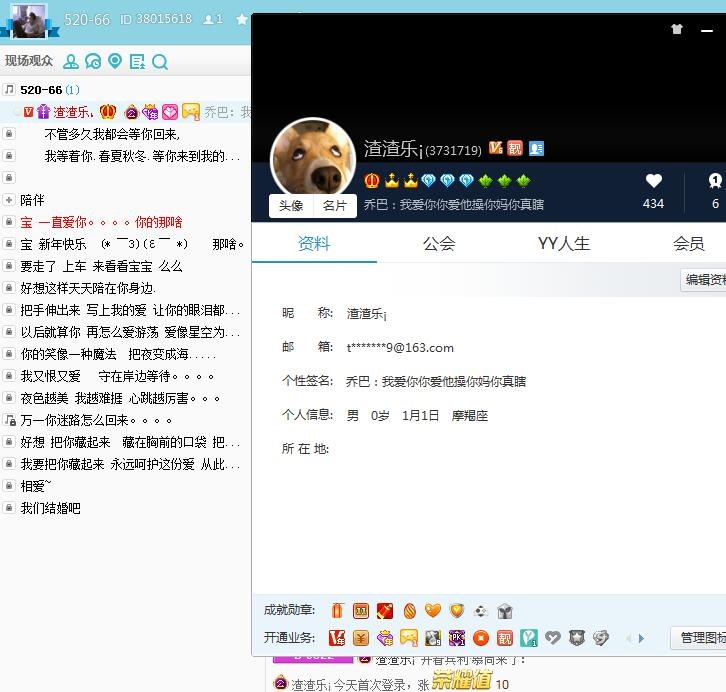Click the user ID (3731719) text
This screenshot has width=726, height=692.
click(453, 150)
